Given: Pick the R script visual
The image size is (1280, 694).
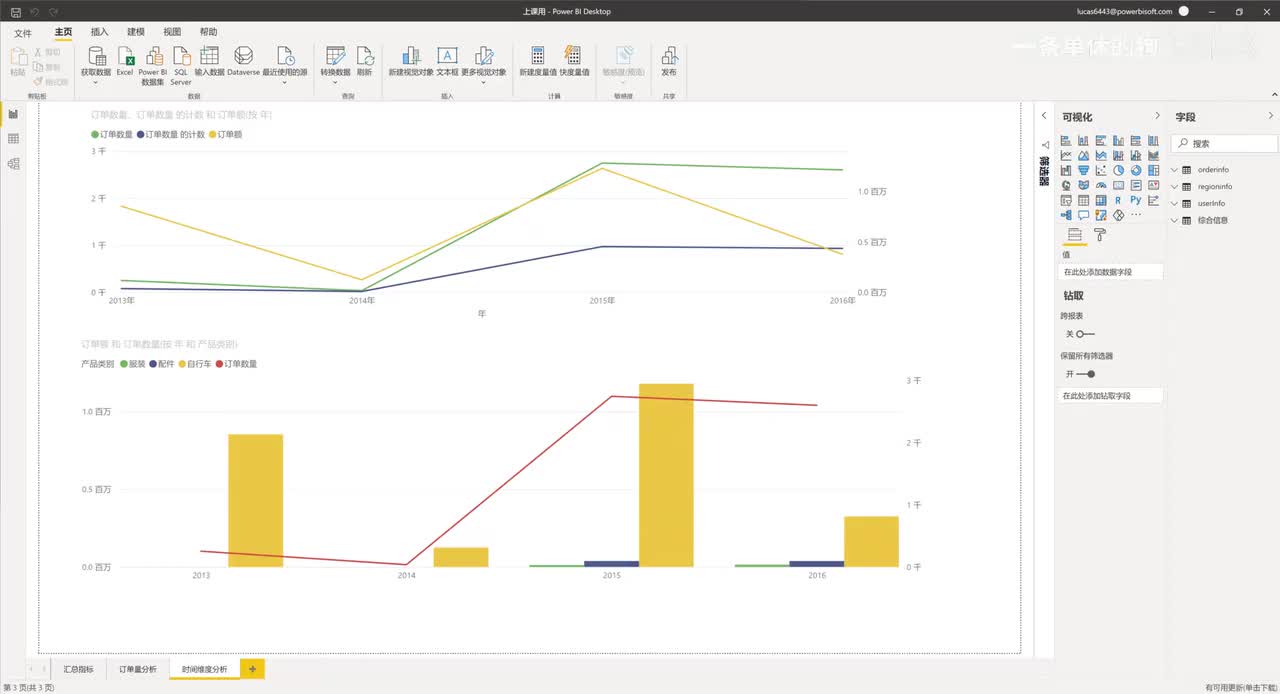Looking at the screenshot, I should (1118, 201).
